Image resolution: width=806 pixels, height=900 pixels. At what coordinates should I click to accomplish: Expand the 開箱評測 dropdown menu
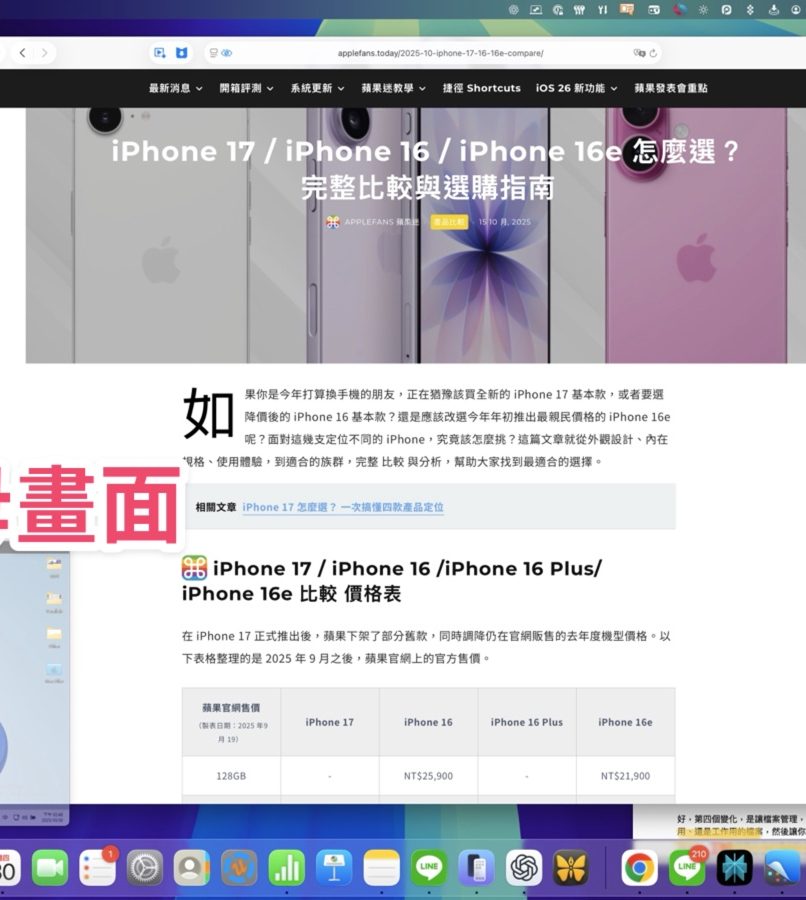point(245,88)
